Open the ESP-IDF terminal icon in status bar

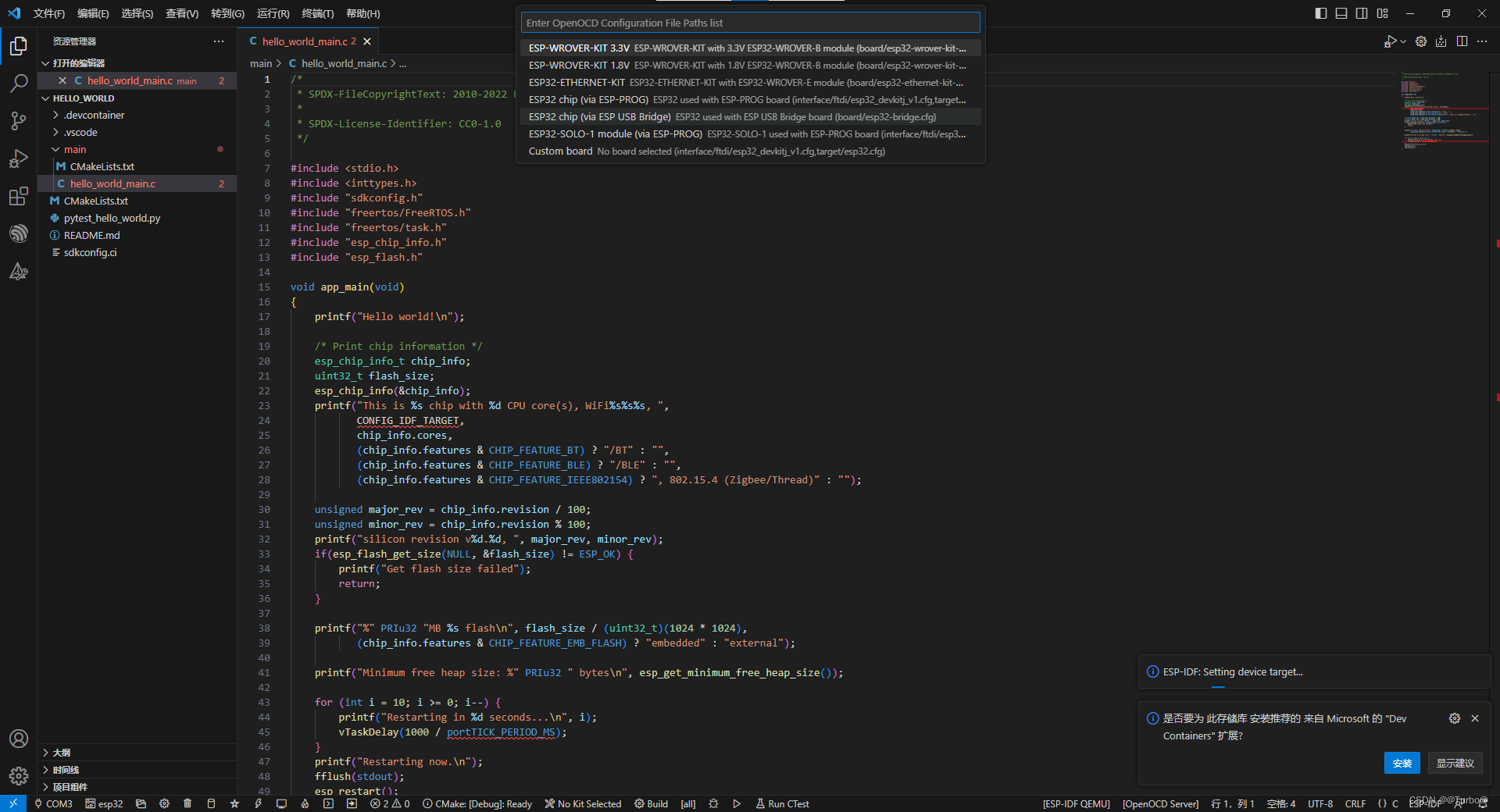coord(328,803)
